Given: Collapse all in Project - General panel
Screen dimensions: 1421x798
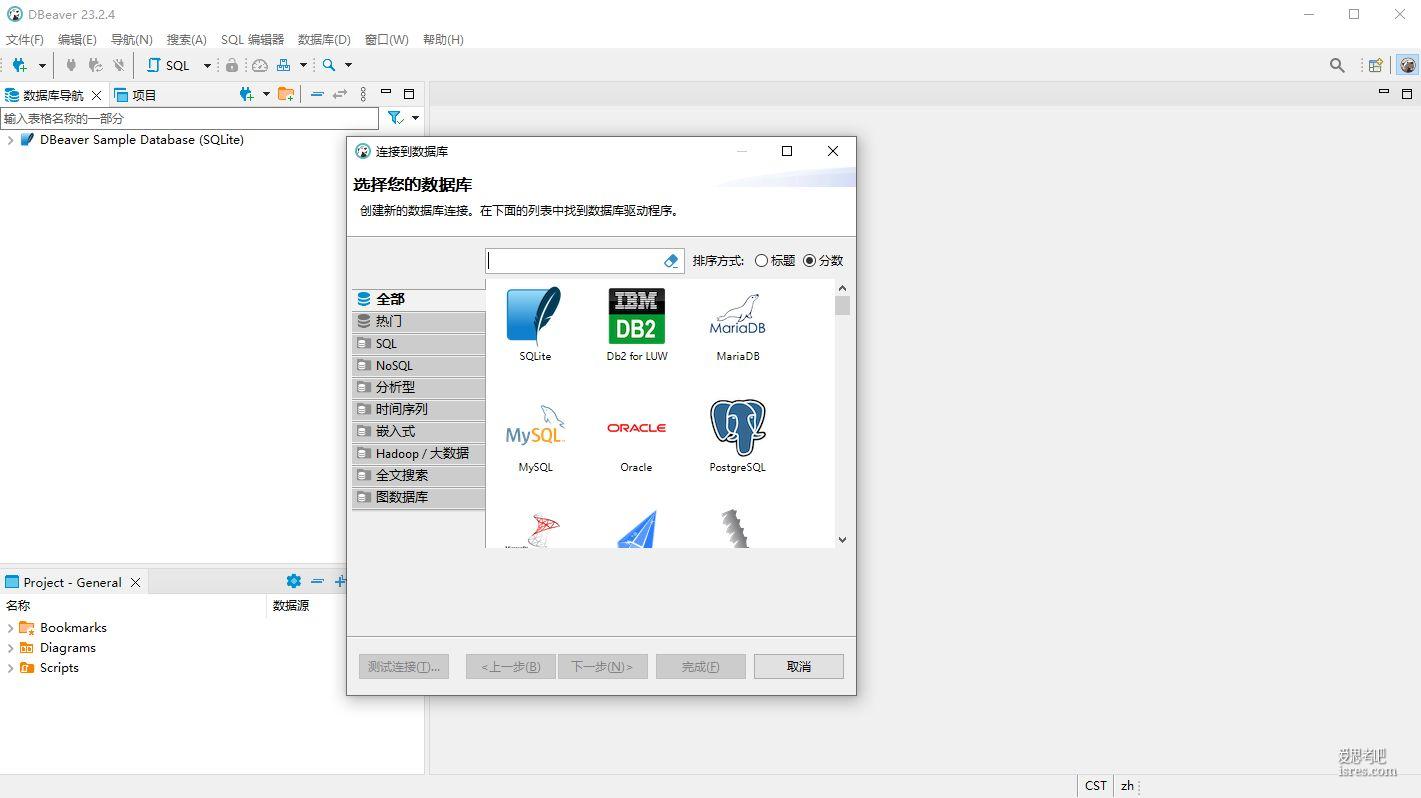Looking at the screenshot, I should pyautogui.click(x=317, y=581).
